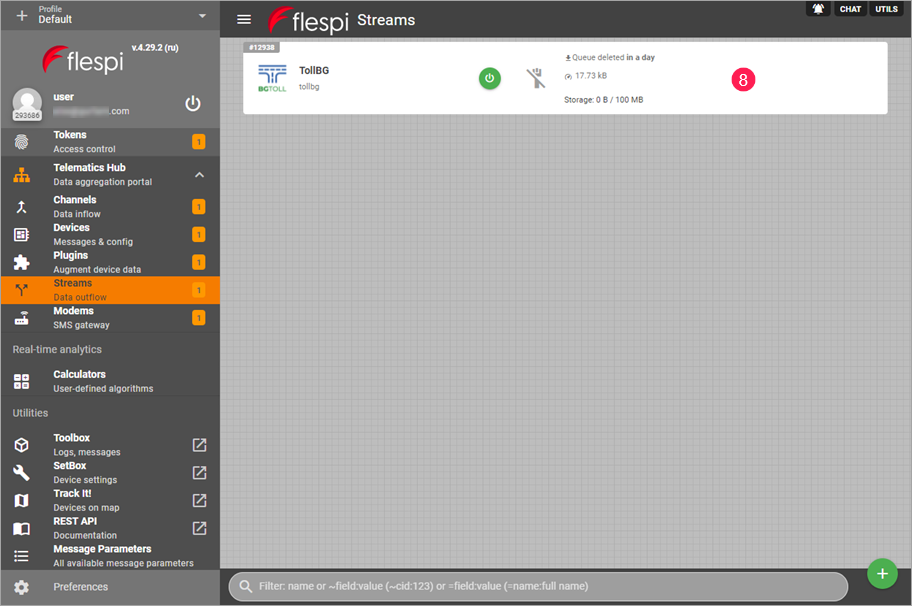Open Plugins Augment device data item
This screenshot has width=912, height=606.
[x=110, y=262]
